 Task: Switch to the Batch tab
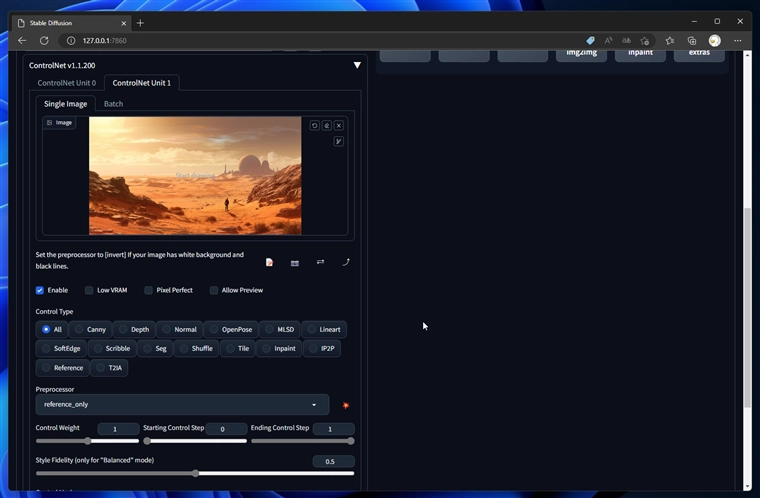click(x=114, y=103)
